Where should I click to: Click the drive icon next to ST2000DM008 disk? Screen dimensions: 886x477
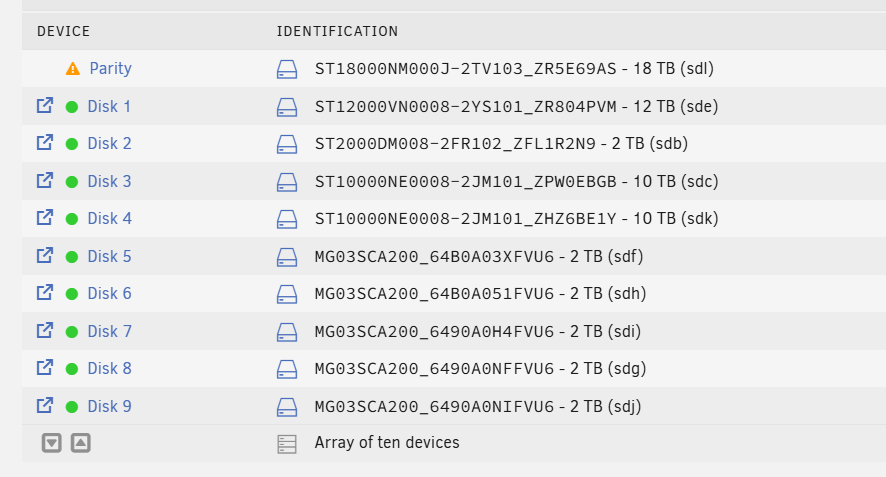287,144
